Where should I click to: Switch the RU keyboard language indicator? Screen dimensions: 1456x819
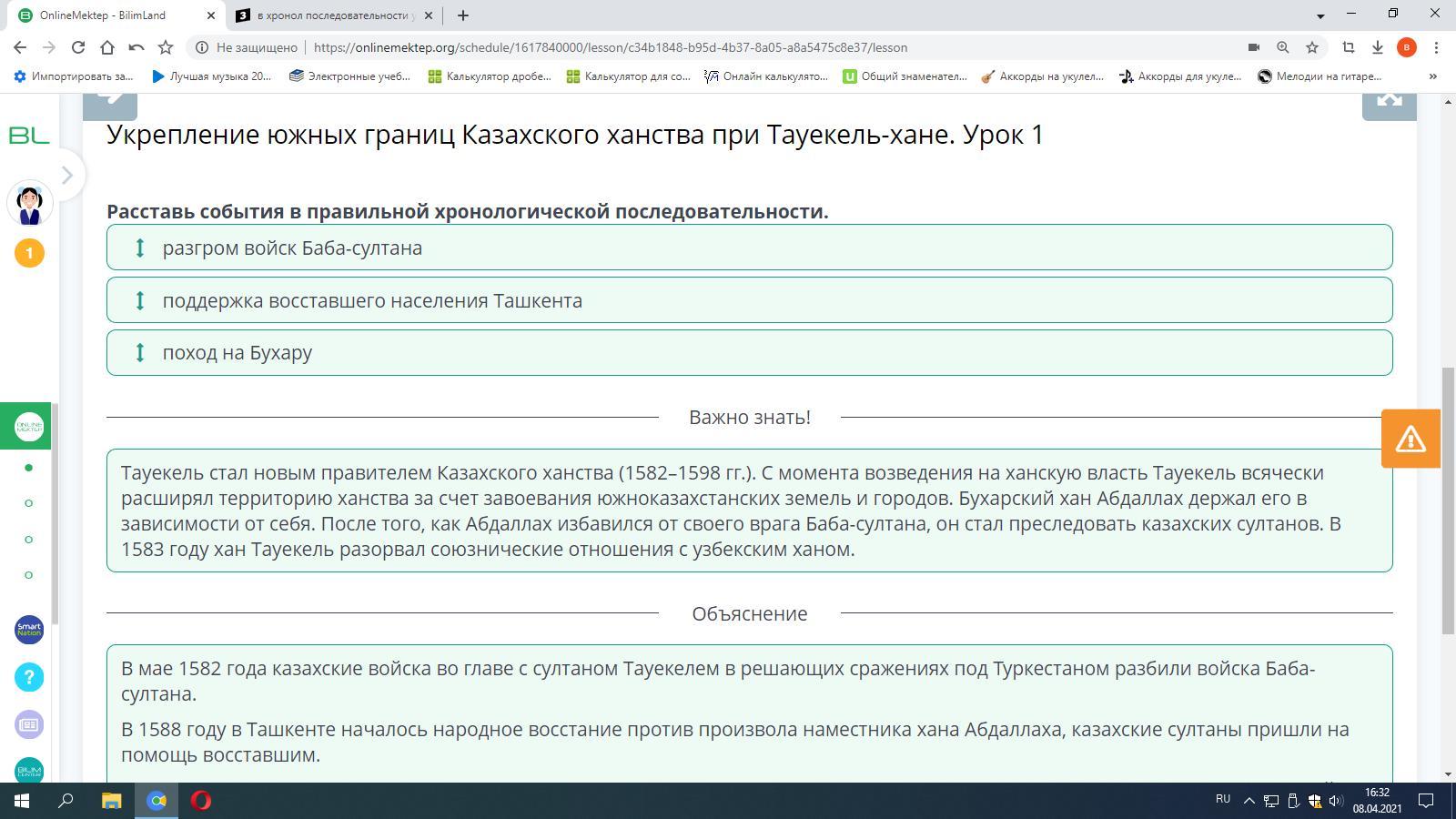pyautogui.click(x=1223, y=799)
